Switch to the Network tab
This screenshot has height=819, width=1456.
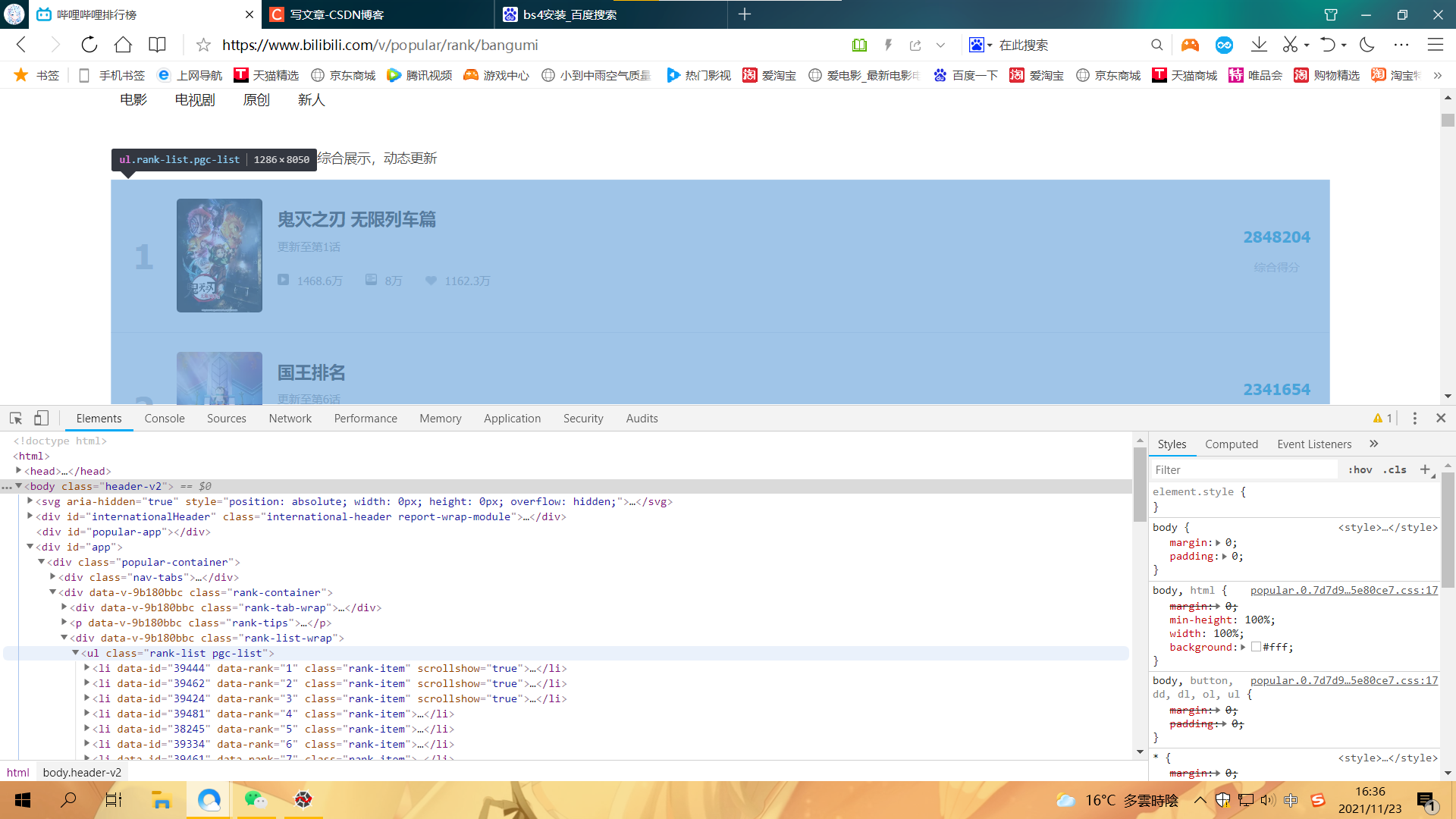click(x=290, y=419)
